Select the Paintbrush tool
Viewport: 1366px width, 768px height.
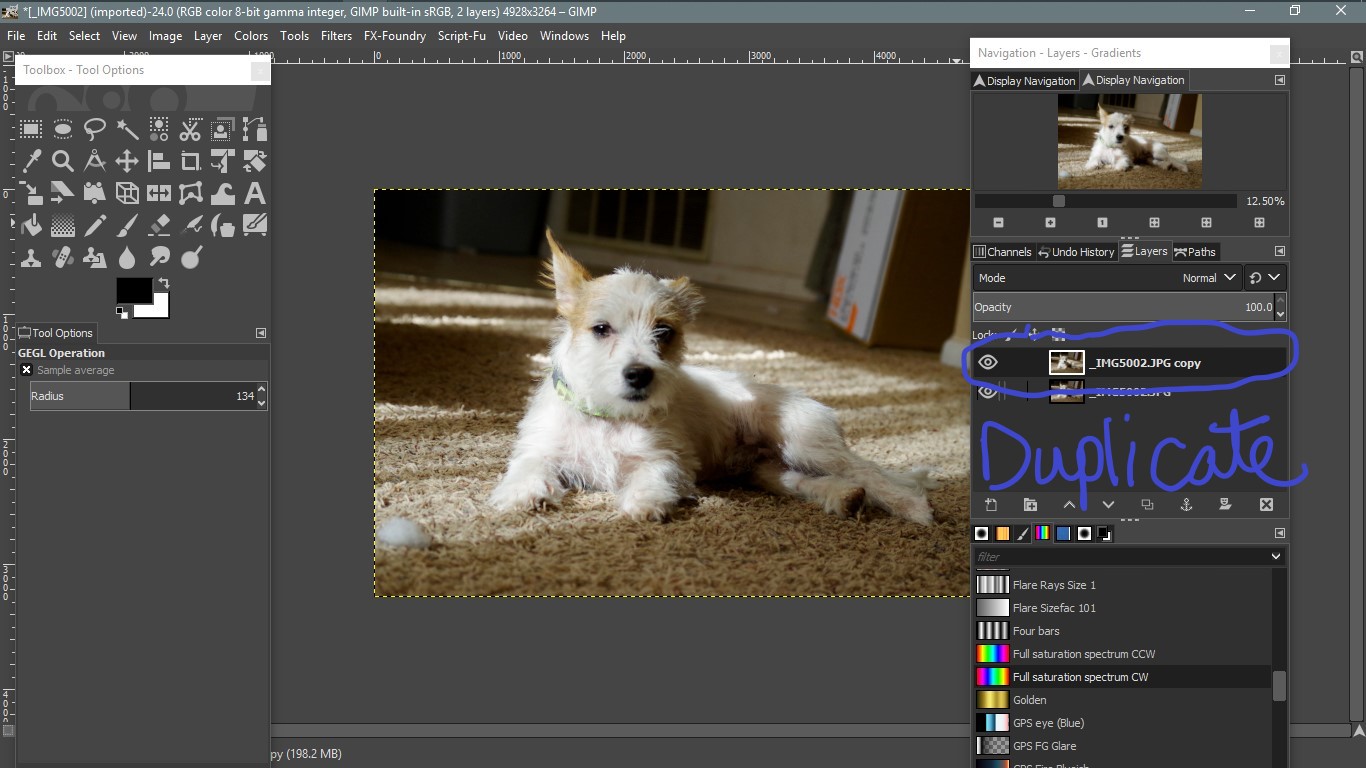click(x=127, y=225)
